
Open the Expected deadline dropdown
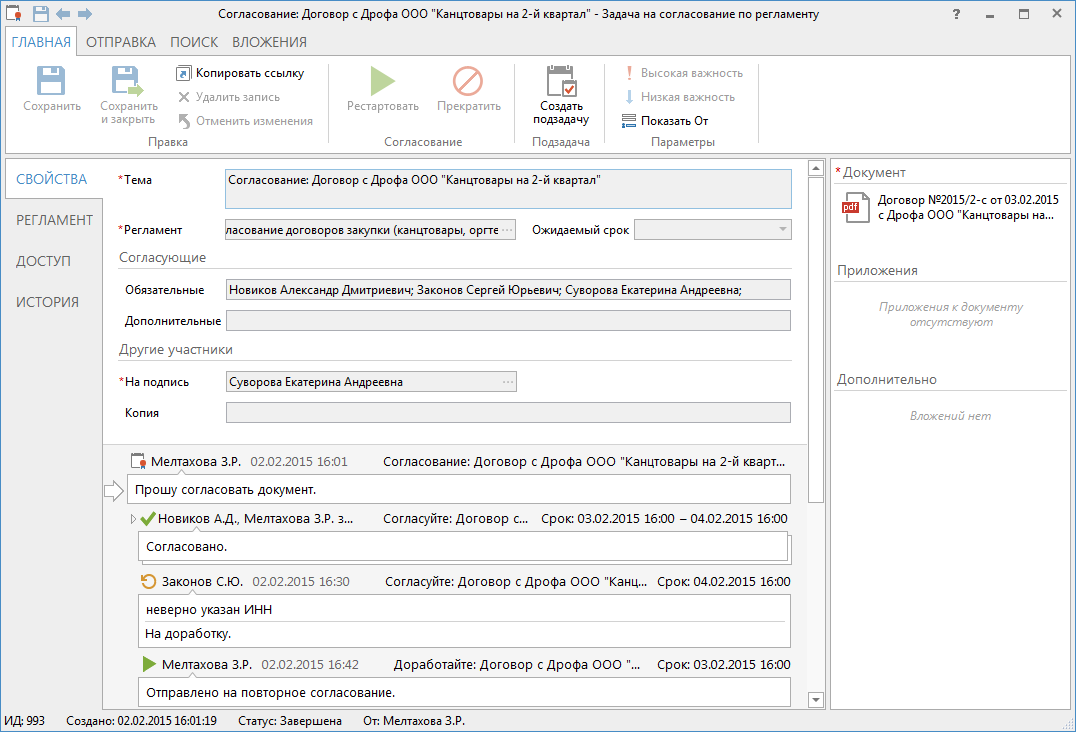point(781,230)
